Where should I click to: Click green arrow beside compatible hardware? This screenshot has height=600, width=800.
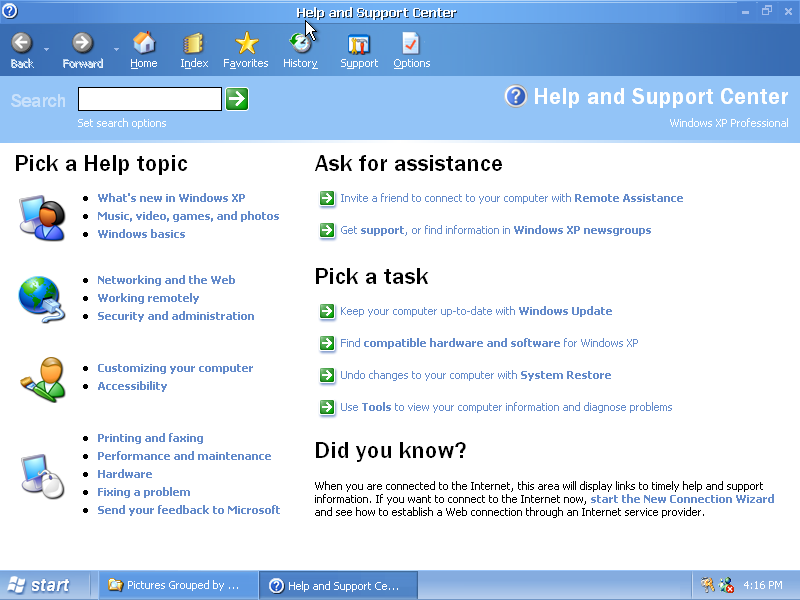pos(327,343)
